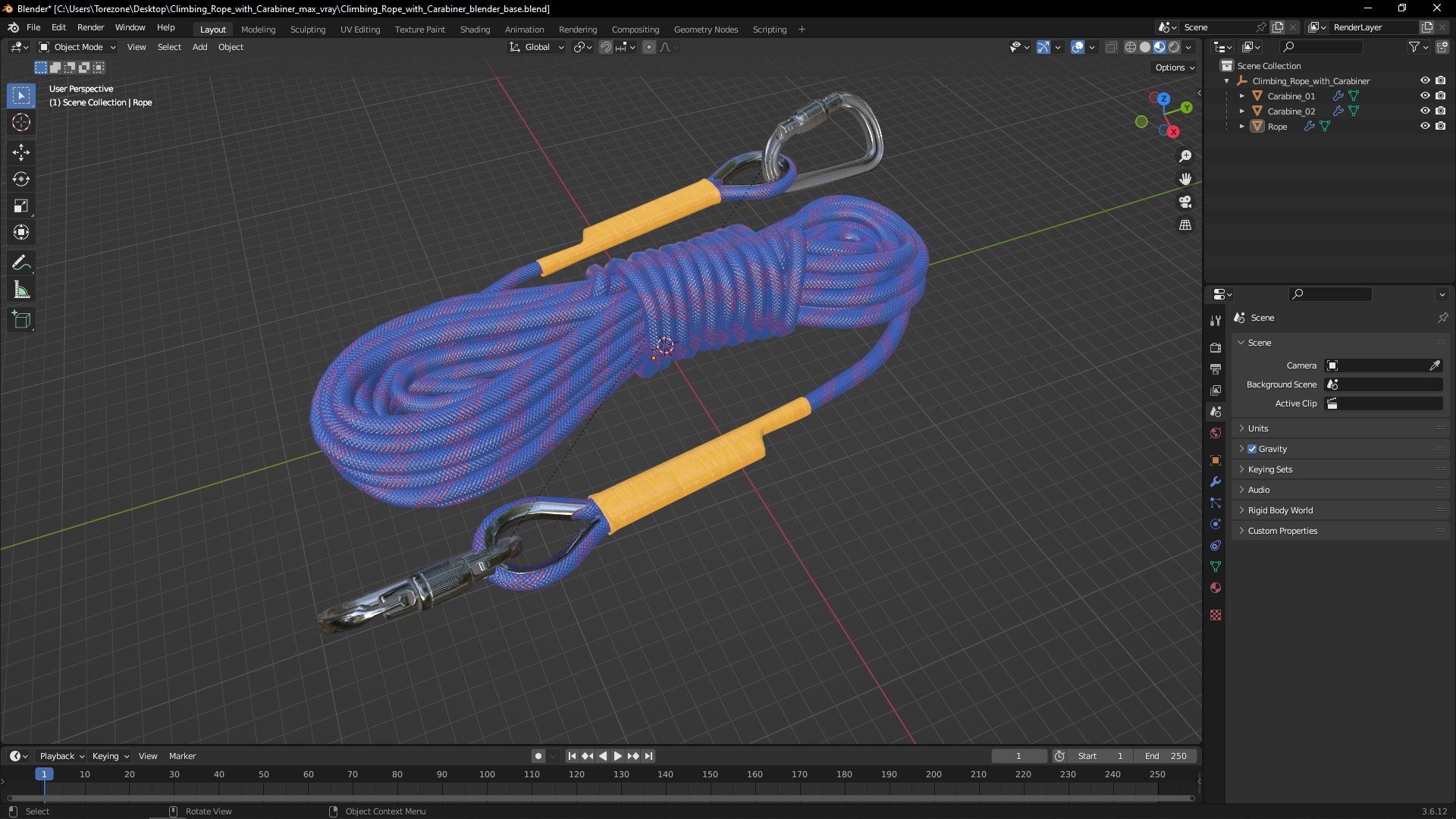The width and height of the screenshot is (1456, 819).
Task: Hide Carabine_02 in viewport via eye icon
Action: pos(1425,111)
